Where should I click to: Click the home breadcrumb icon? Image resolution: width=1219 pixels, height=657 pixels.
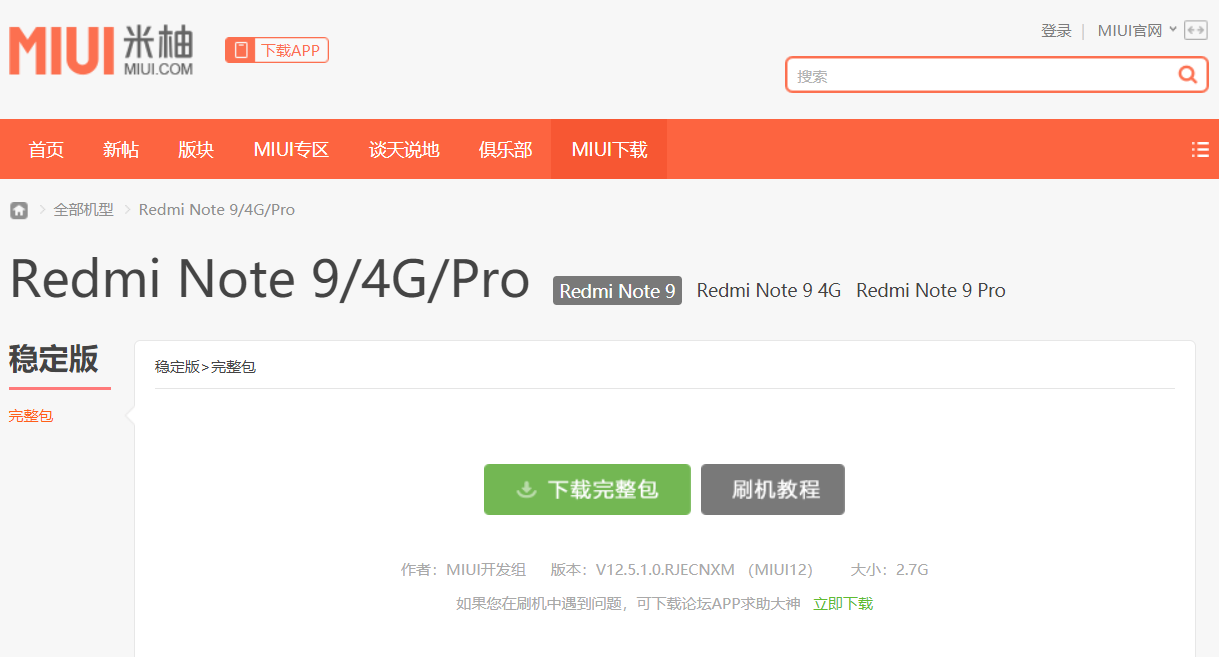coord(18,209)
